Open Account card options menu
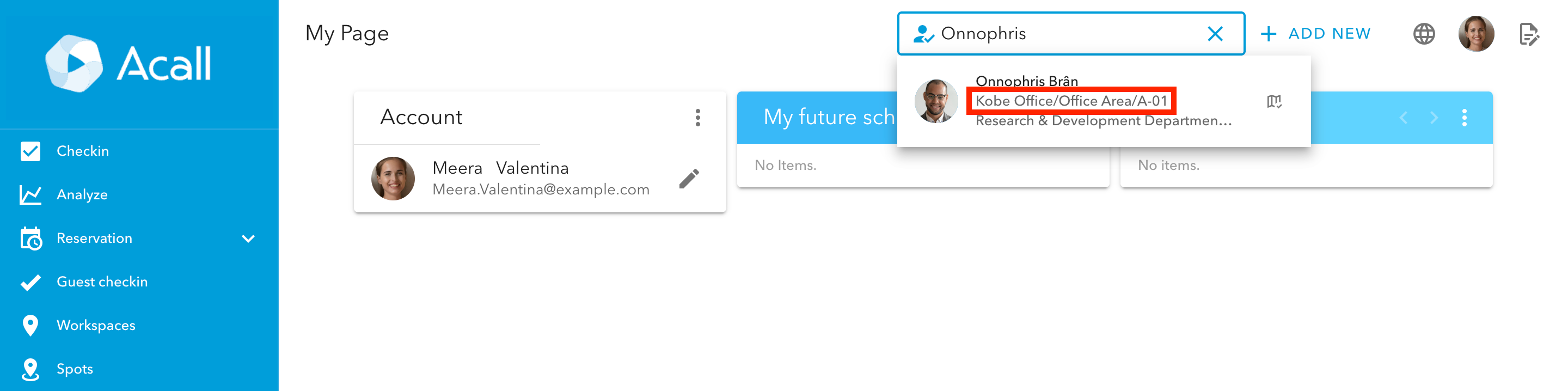 pos(697,118)
